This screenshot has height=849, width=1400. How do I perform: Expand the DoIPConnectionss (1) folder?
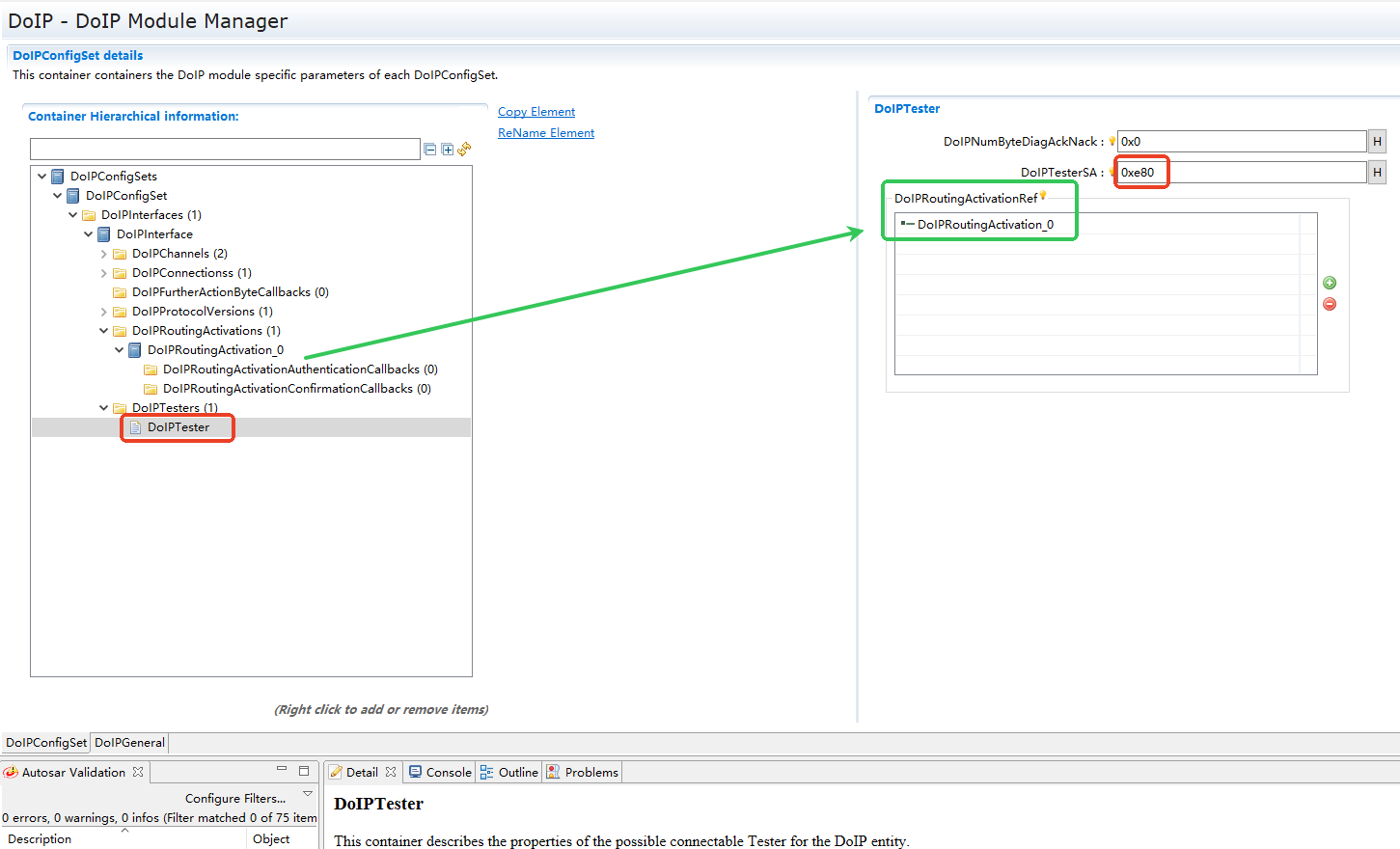point(104,273)
